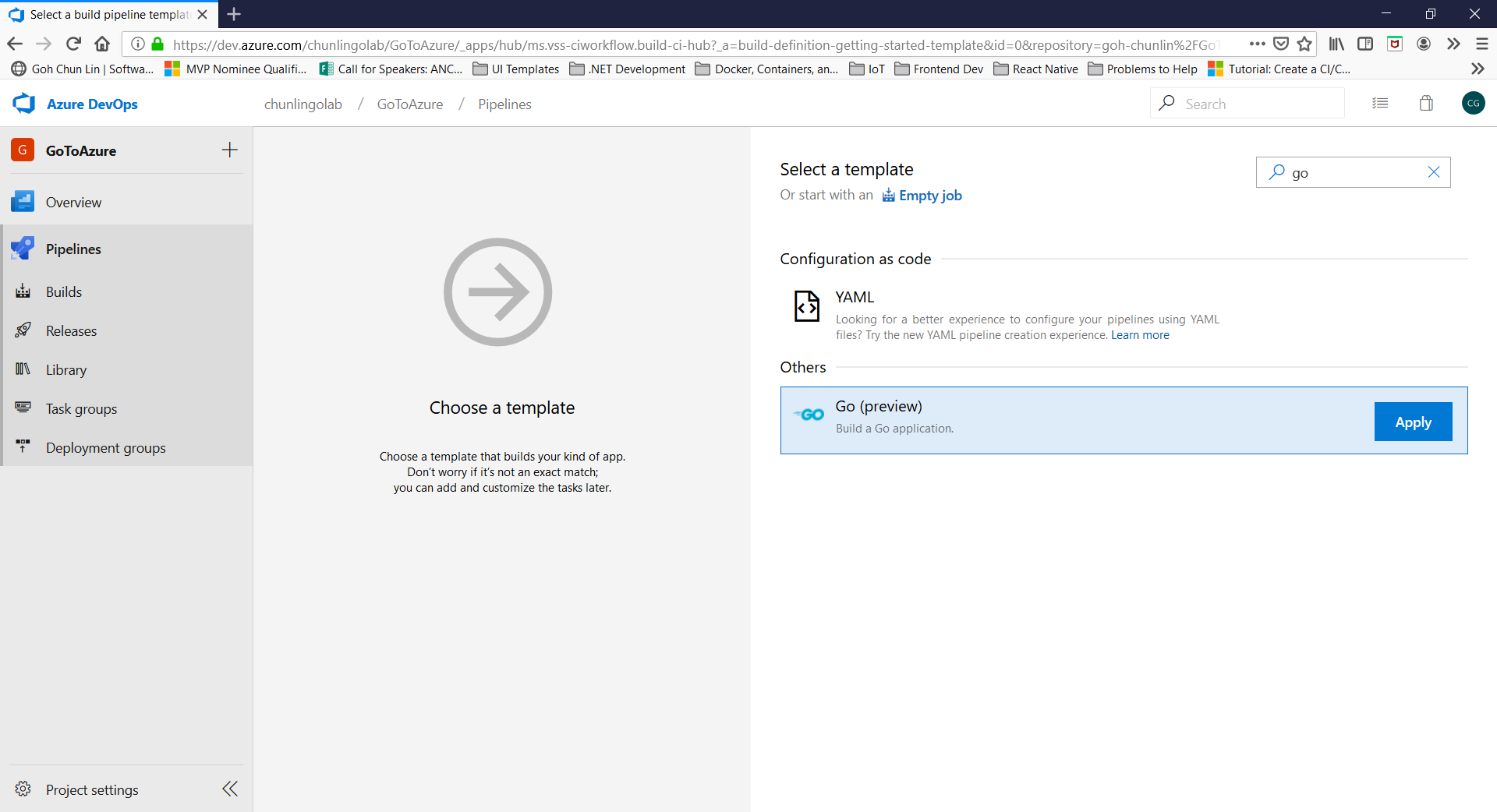
Task: Select Overview in the sidebar
Action: pyautogui.click(x=126, y=202)
